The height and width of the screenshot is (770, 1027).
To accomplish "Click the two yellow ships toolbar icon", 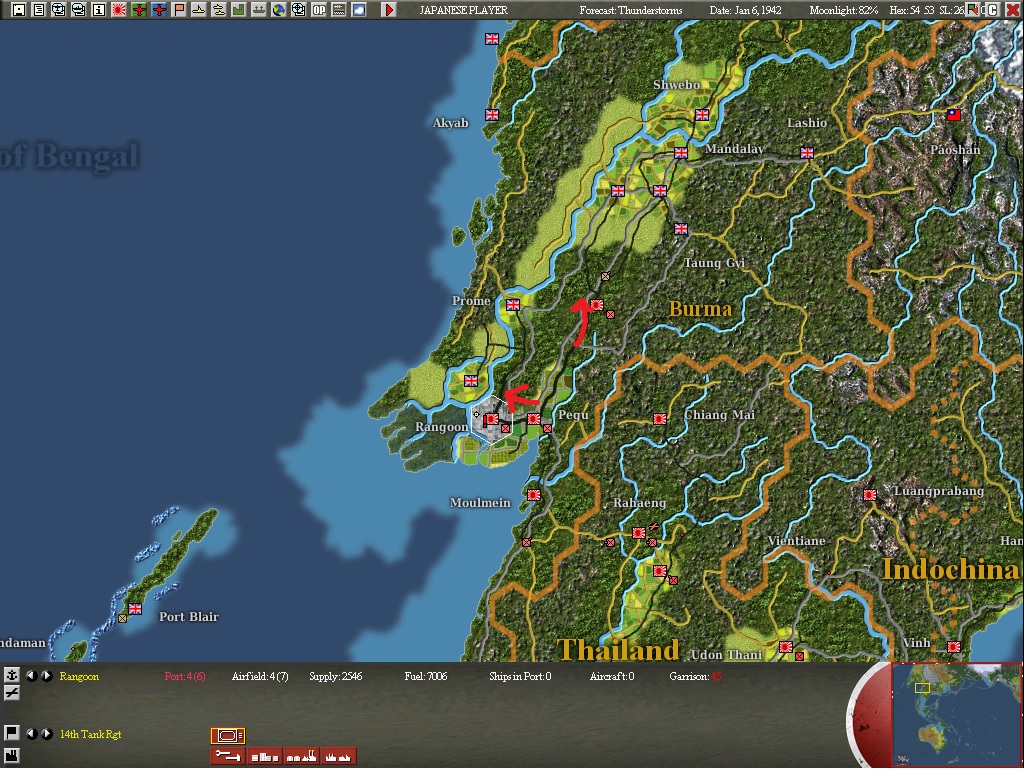I will pos(219,10).
